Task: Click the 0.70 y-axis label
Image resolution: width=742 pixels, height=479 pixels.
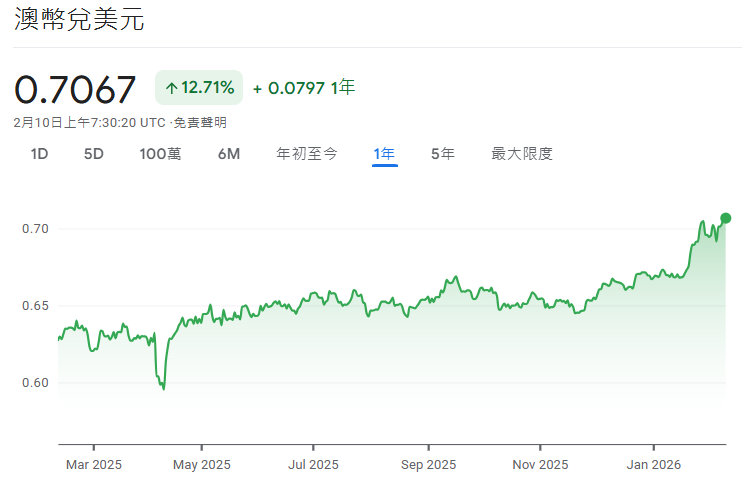Action: tap(35, 229)
